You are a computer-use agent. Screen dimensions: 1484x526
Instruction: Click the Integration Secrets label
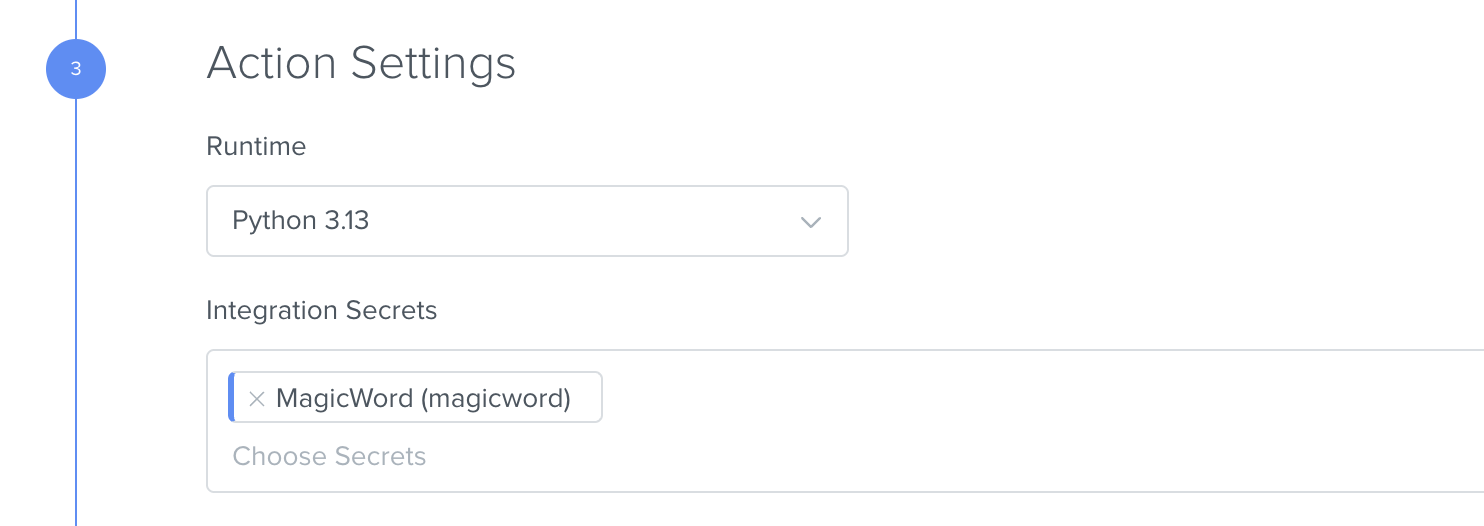click(322, 311)
